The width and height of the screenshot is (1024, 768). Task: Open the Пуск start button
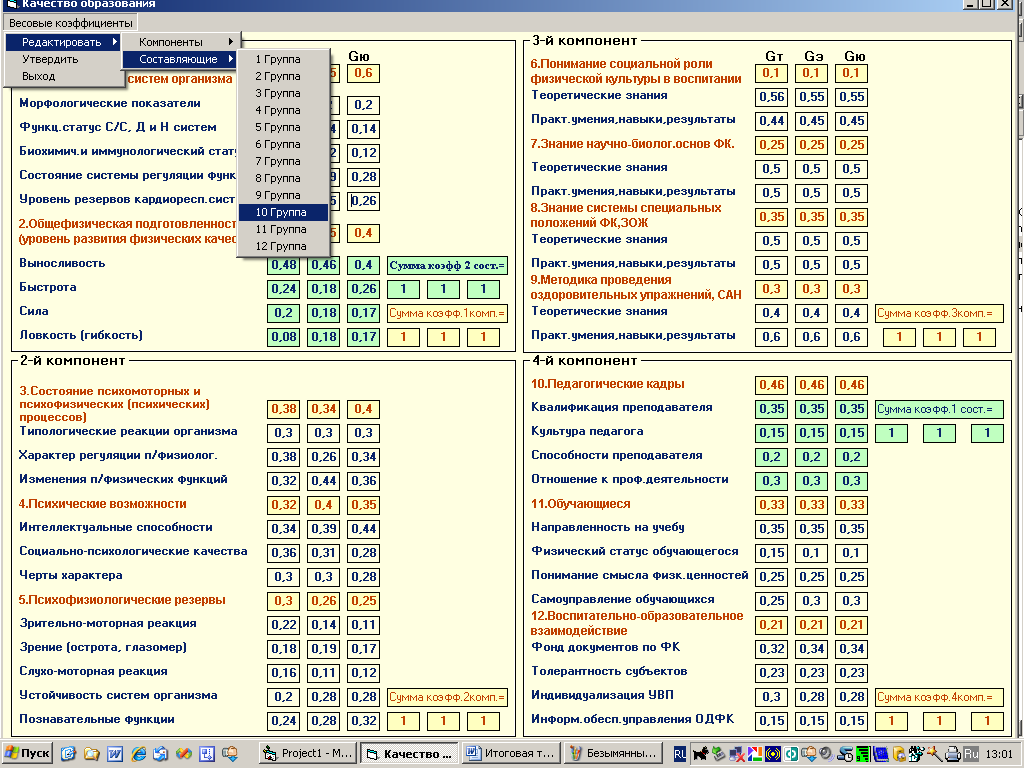[27, 754]
